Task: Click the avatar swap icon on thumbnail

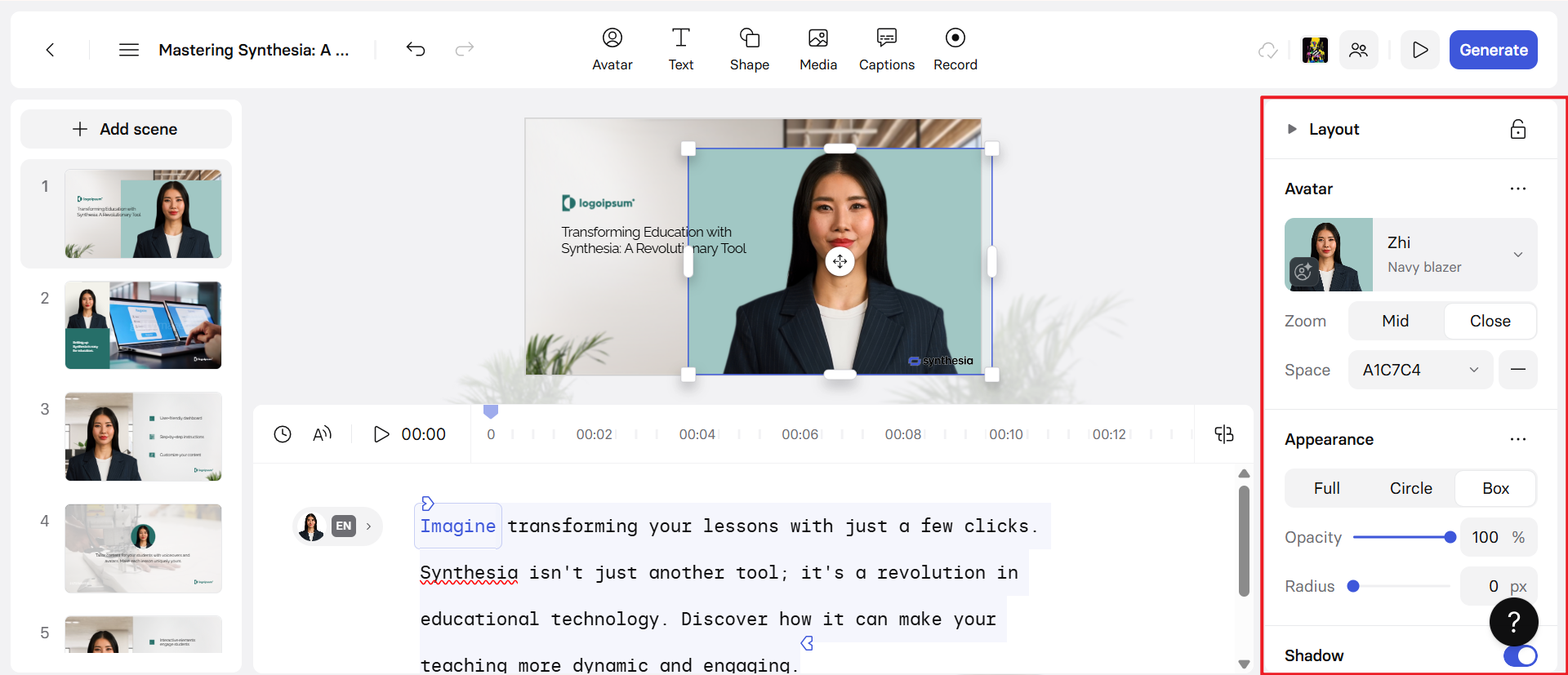Action: [1303, 272]
